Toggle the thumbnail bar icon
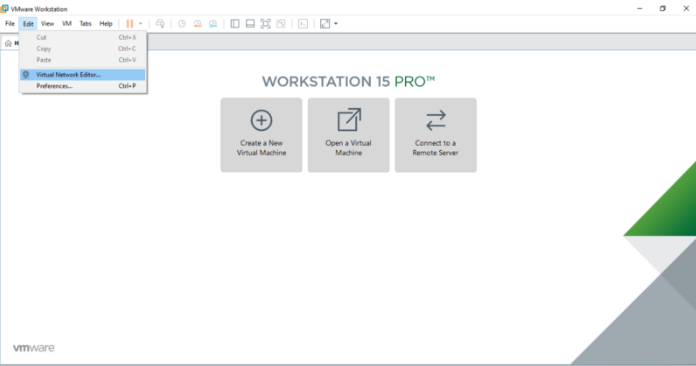Viewport: 696px width, 366px height. 250,24
